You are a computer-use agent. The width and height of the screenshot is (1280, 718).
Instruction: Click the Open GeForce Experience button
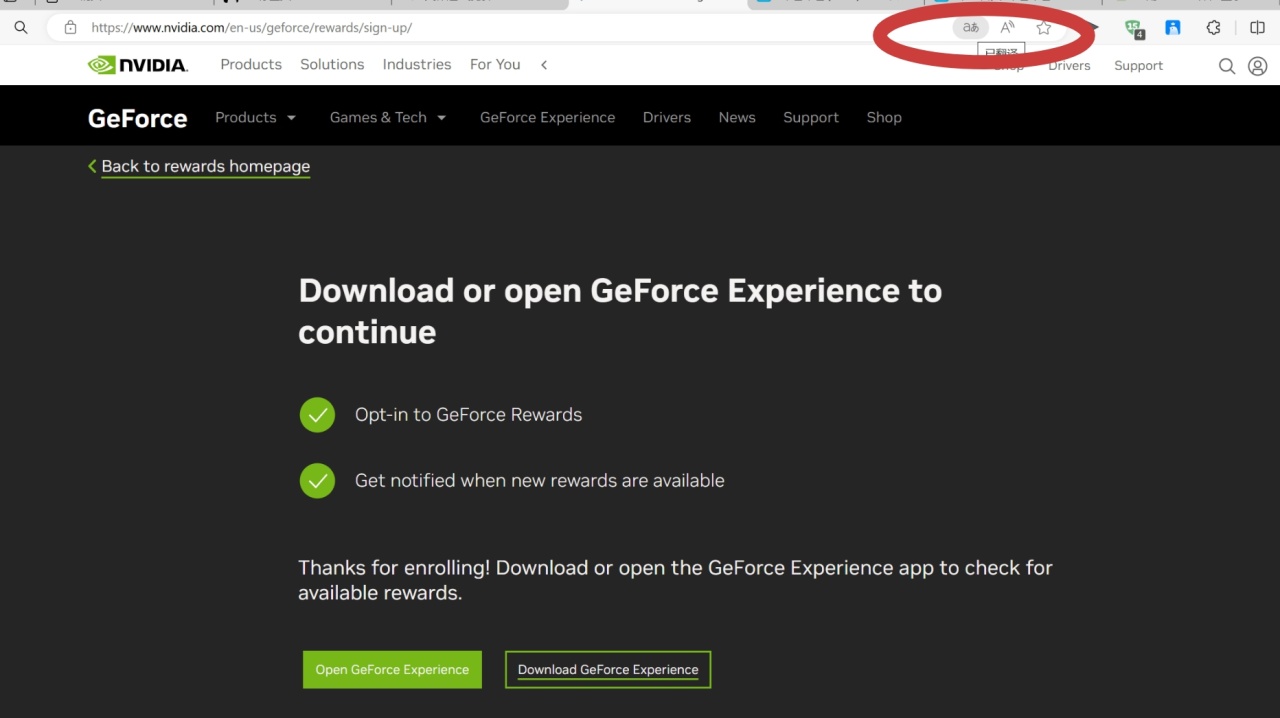[x=392, y=670]
